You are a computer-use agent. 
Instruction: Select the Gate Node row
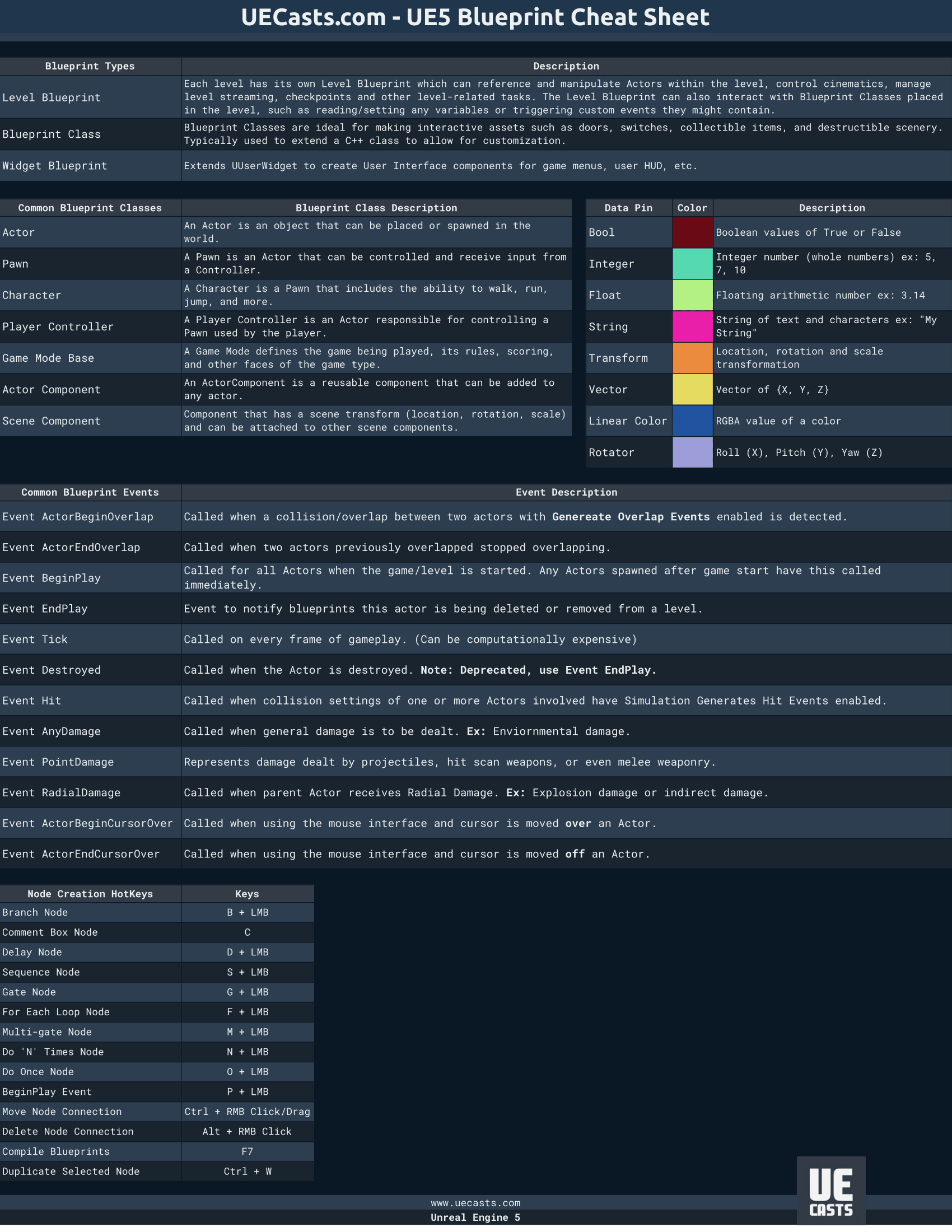[157, 992]
